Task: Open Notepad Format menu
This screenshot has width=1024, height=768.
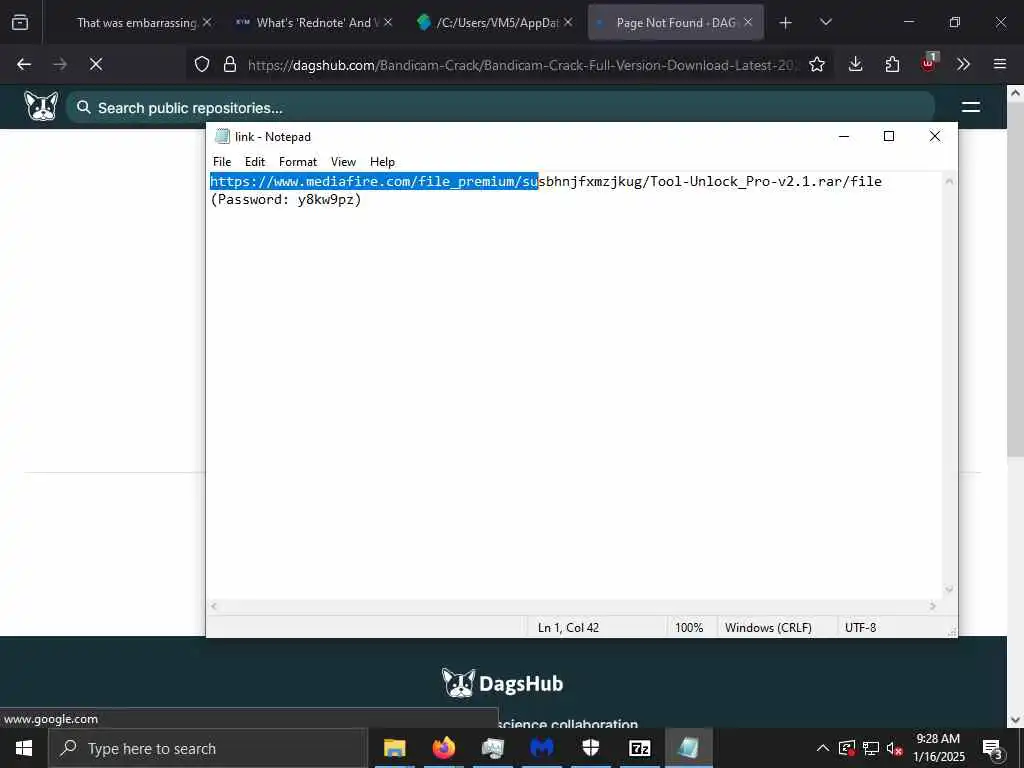Action: pos(298,162)
